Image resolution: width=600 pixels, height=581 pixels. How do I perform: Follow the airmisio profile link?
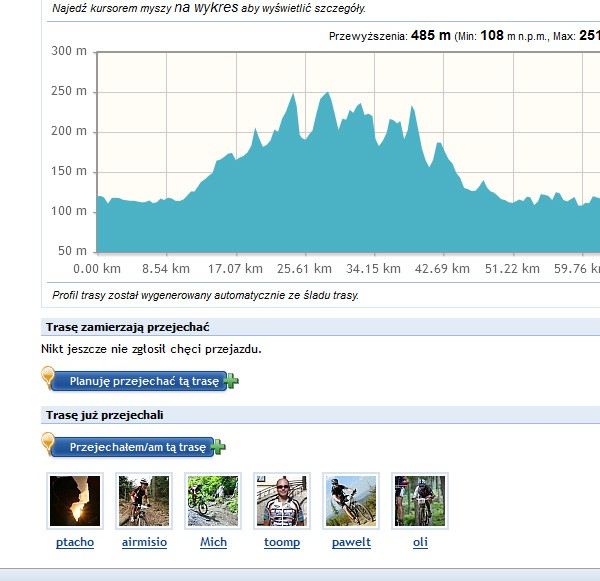pyautogui.click(x=144, y=542)
